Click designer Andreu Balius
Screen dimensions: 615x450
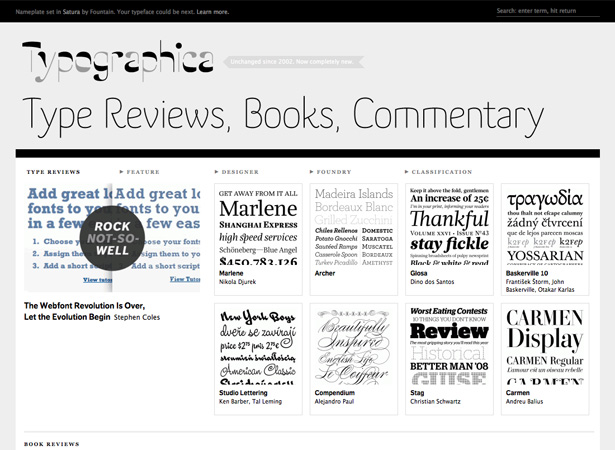(x=524, y=401)
